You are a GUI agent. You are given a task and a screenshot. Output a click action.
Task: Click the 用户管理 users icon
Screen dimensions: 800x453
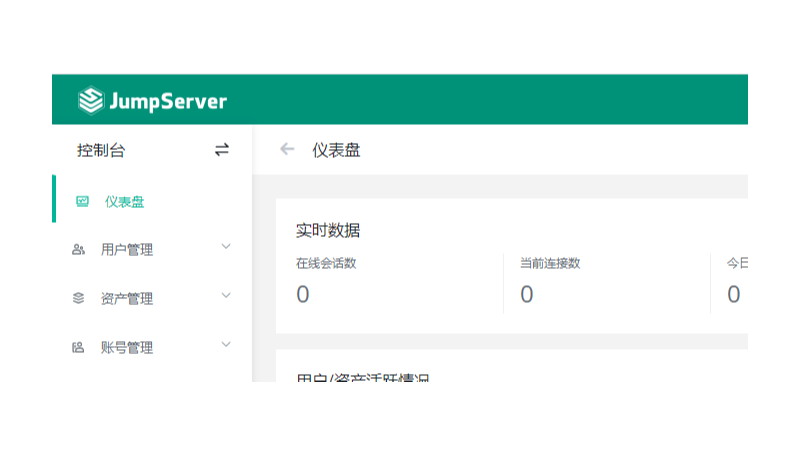click(x=78, y=249)
